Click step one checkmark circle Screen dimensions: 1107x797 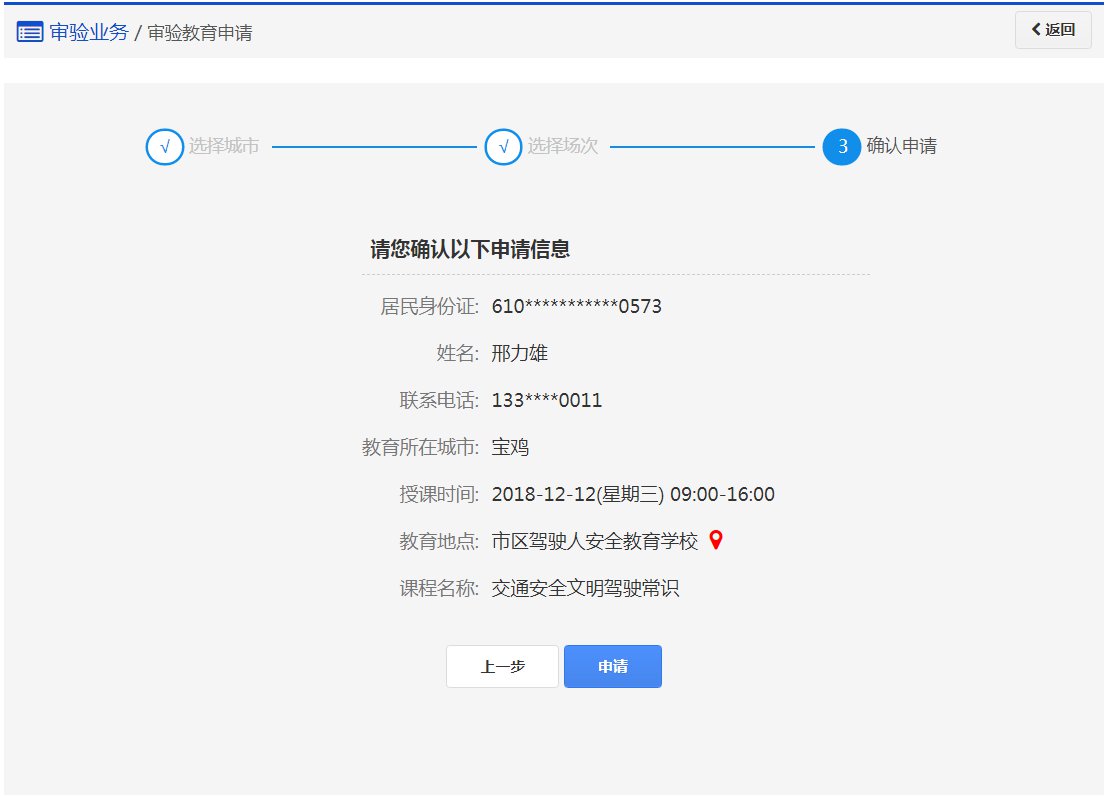164,147
